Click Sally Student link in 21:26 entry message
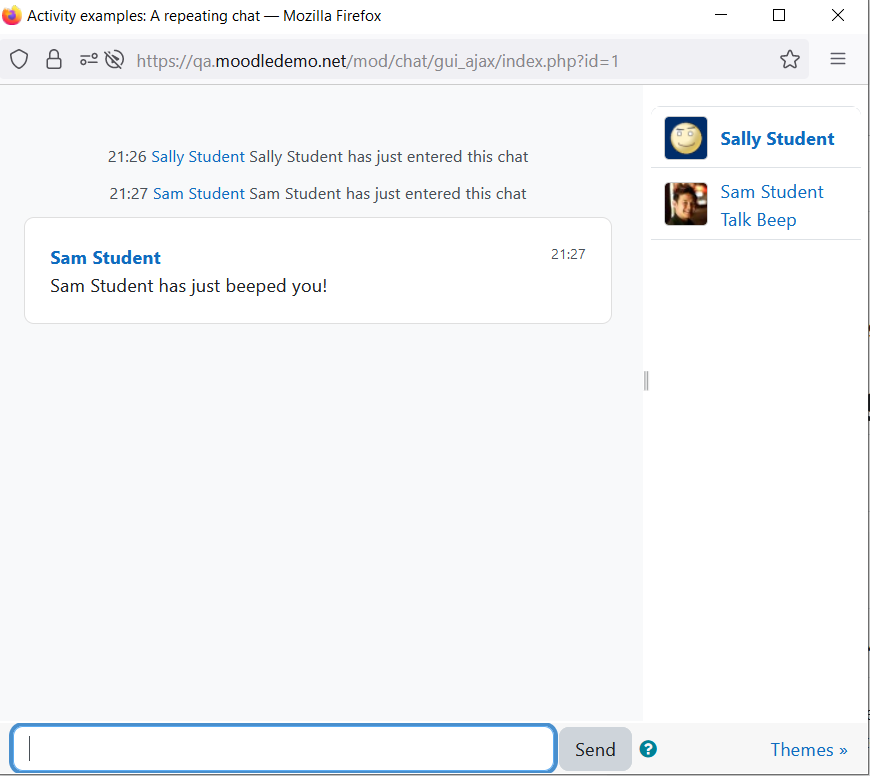This screenshot has height=776, width=870. pyautogui.click(x=198, y=156)
